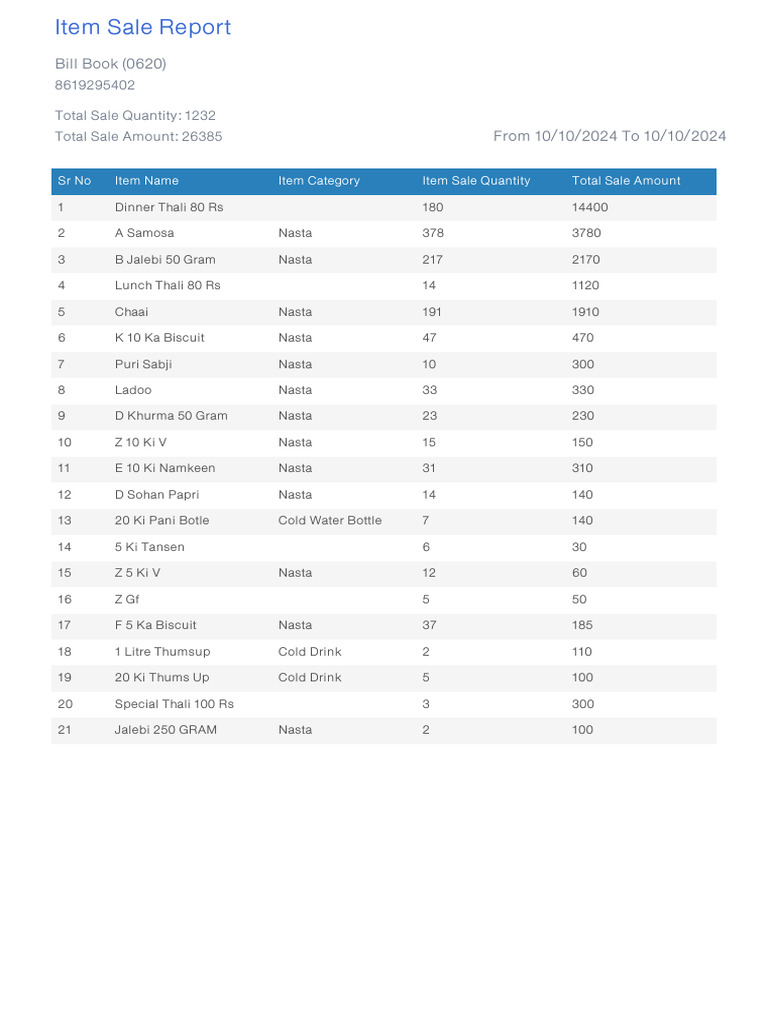Select the Item Name column header

146,181
